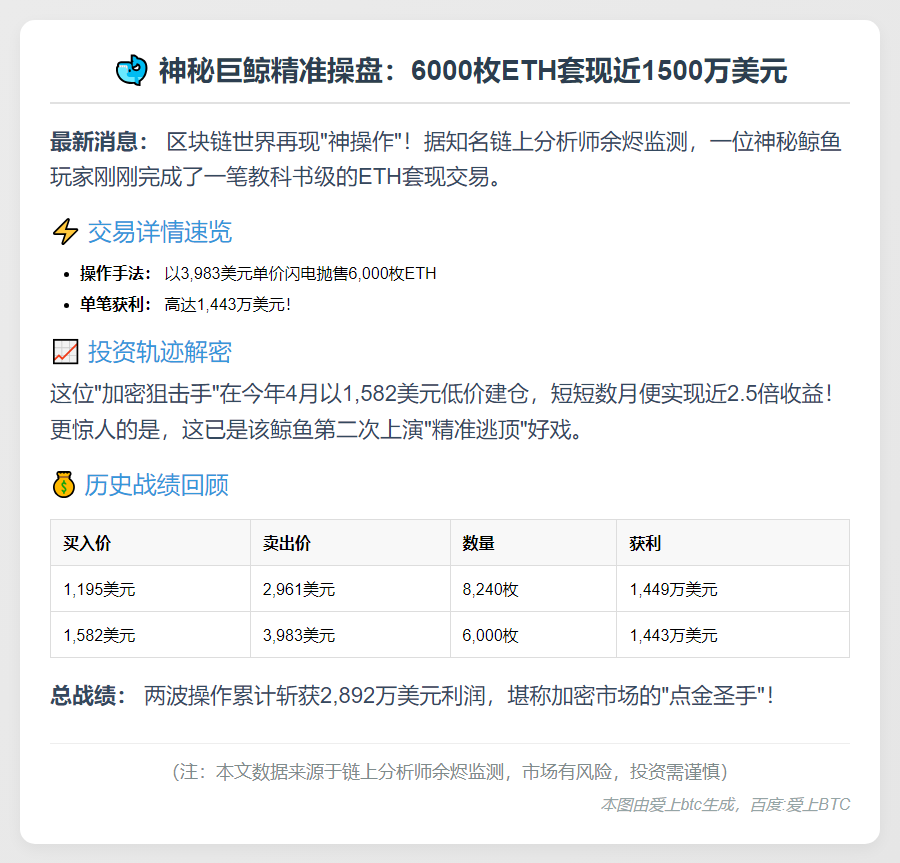Click the bullet label 操作手法：
This screenshot has width=900, height=863.
click(x=115, y=273)
